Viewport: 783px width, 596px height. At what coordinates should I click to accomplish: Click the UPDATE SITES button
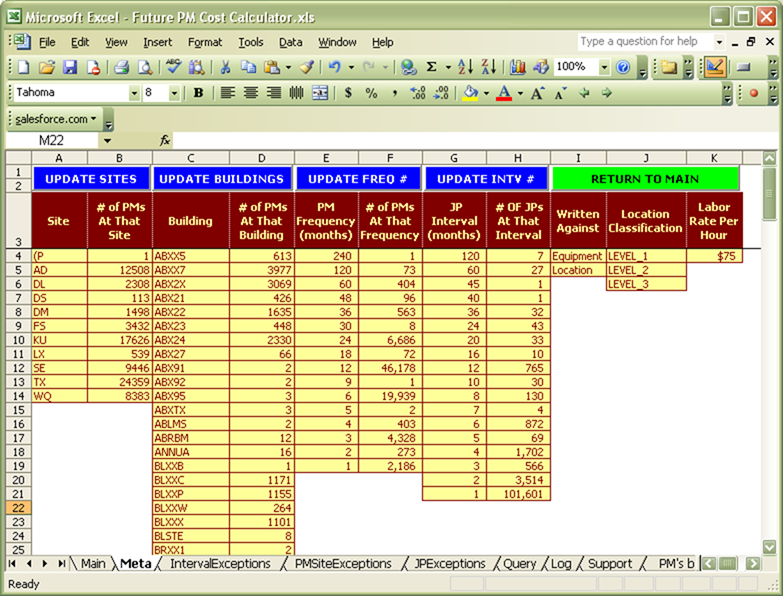pyautogui.click(x=91, y=179)
